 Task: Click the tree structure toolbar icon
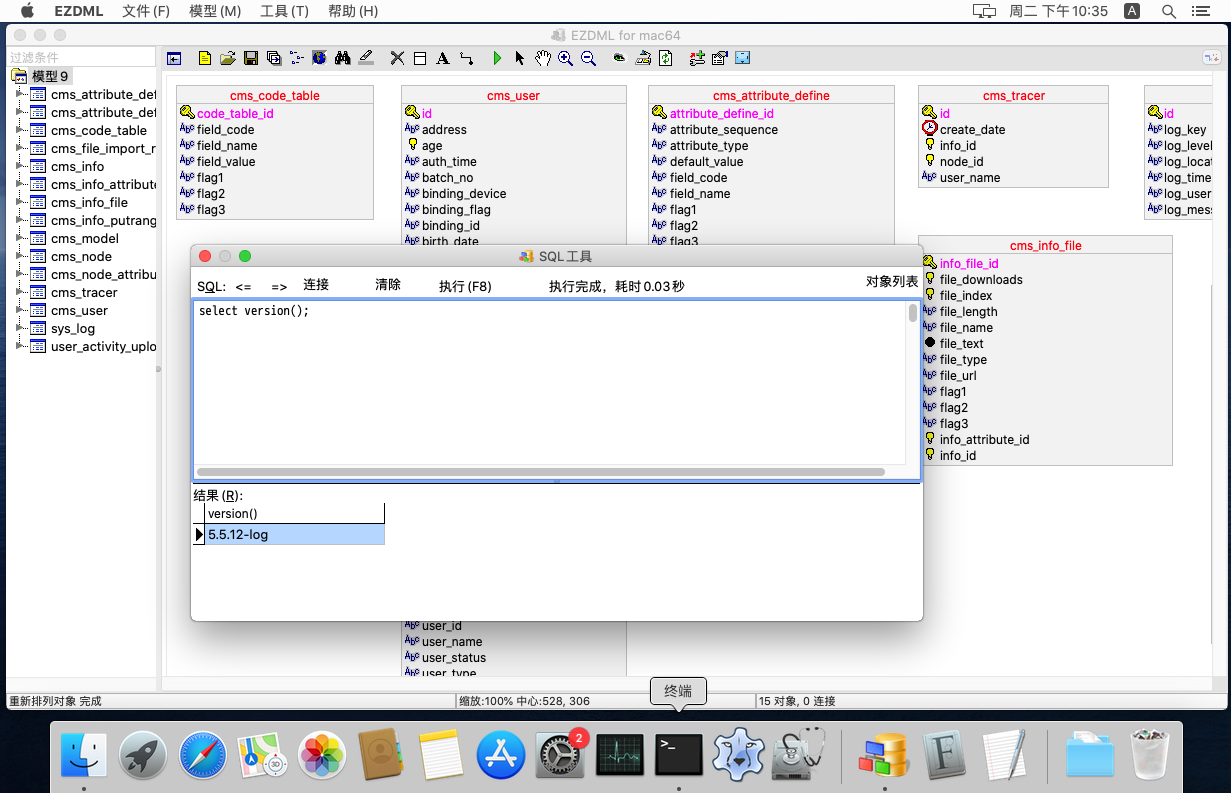(297, 59)
